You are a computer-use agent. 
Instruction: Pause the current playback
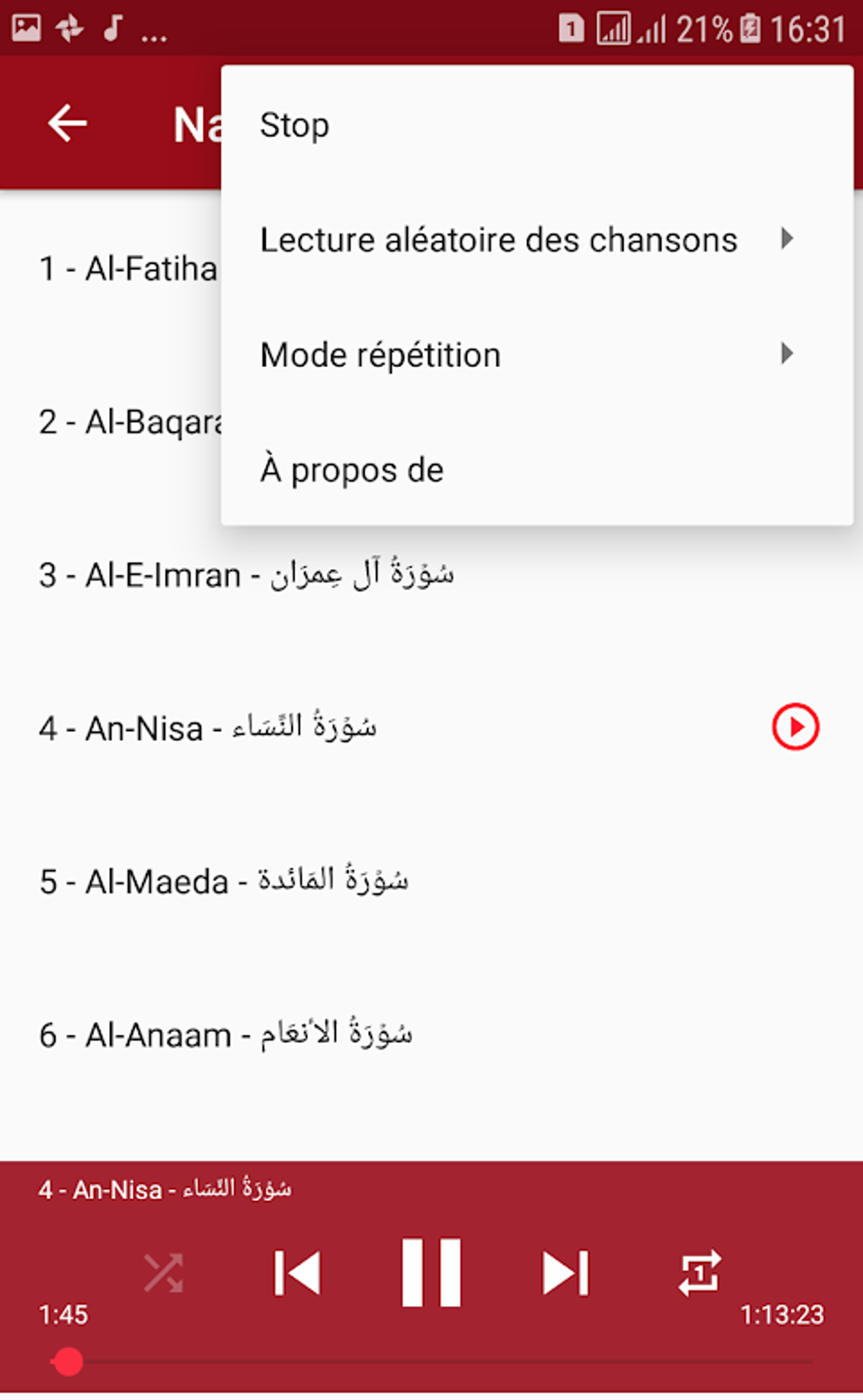tap(431, 1272)
